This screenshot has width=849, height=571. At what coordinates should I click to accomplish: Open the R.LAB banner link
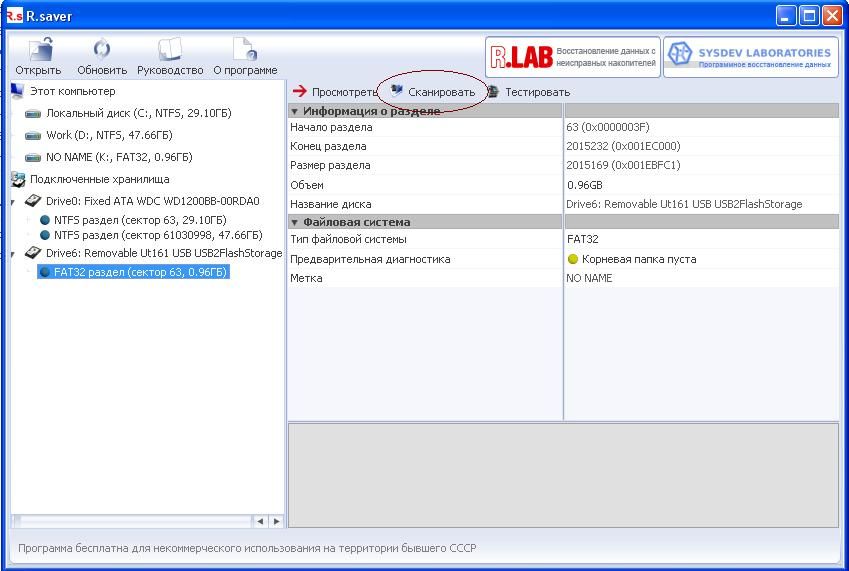pos(572,57)
